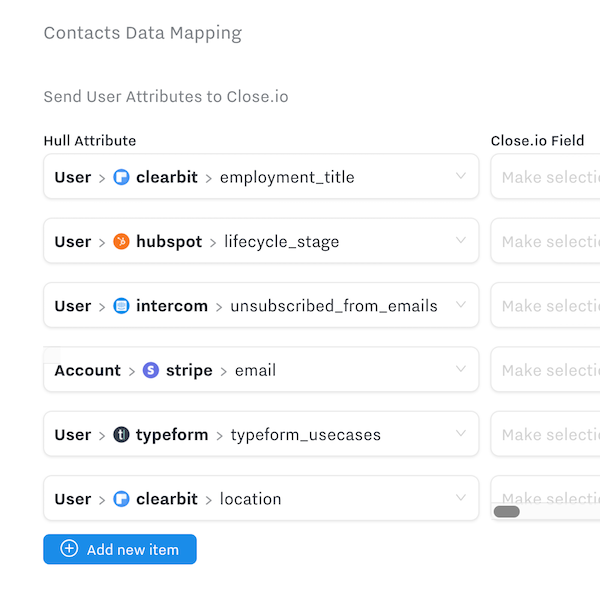Click the Clearbit icon in location row

122,499
